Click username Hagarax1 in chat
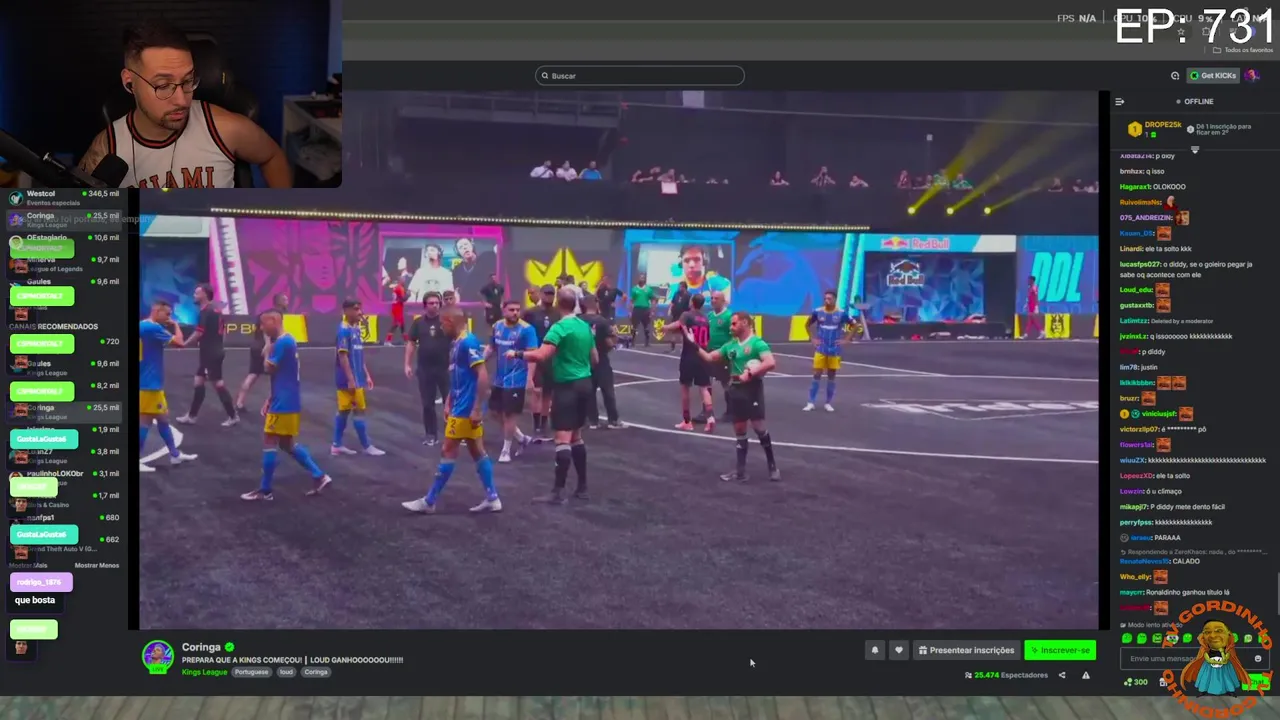 1135,187
